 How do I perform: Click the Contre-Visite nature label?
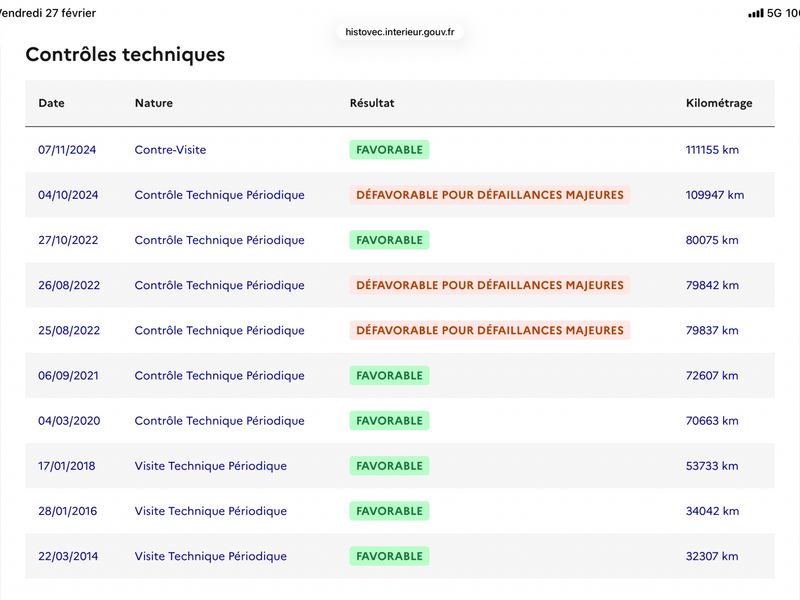coord(170,150)
